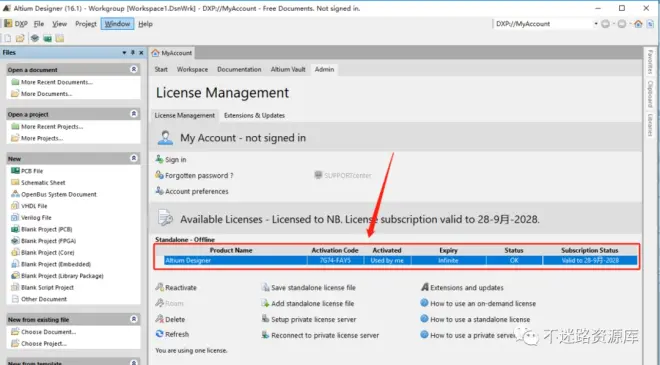Click More Projects link
This screenshot has height=365, width=660.
[x=42, y=139]
